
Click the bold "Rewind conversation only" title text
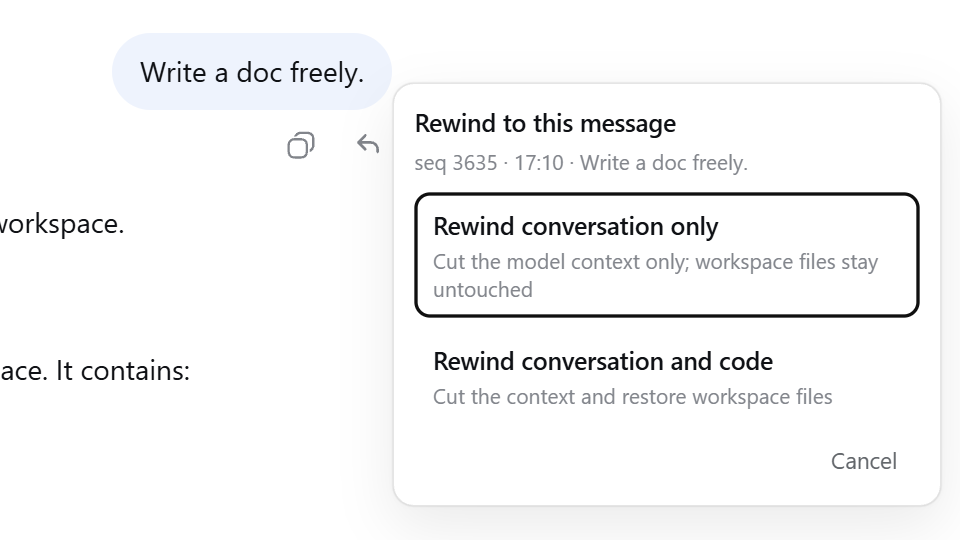576,227
